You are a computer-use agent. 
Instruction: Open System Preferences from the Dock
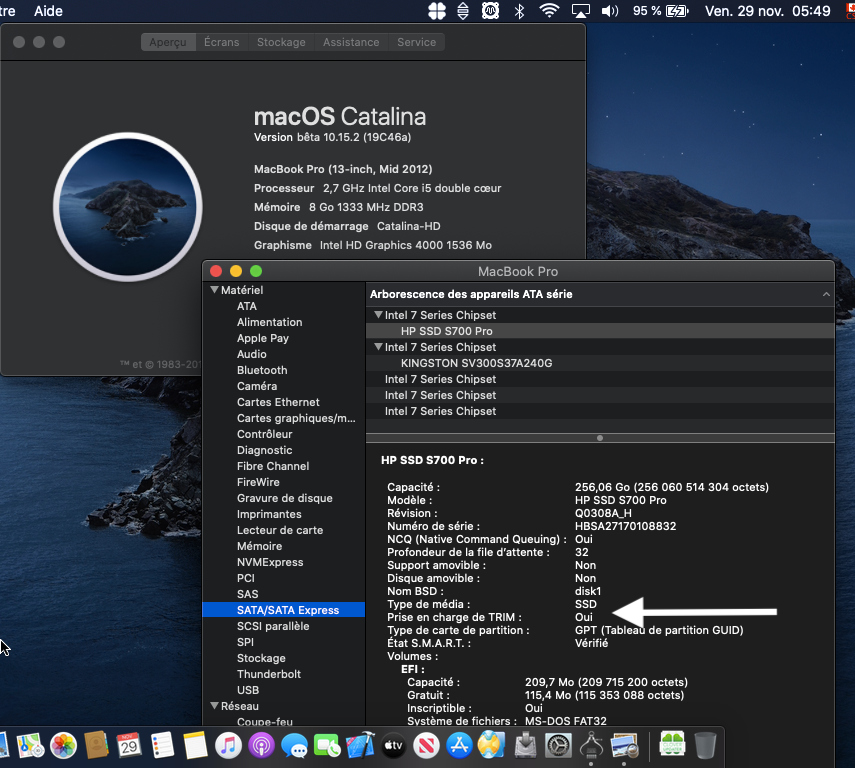(558, 745)
